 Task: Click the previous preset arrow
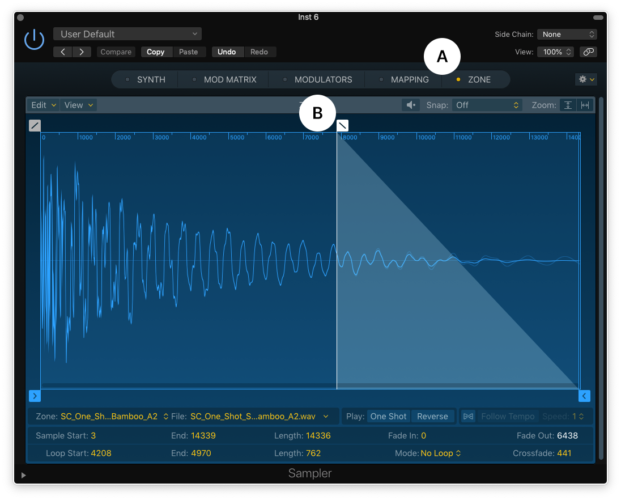pos(63,51)
